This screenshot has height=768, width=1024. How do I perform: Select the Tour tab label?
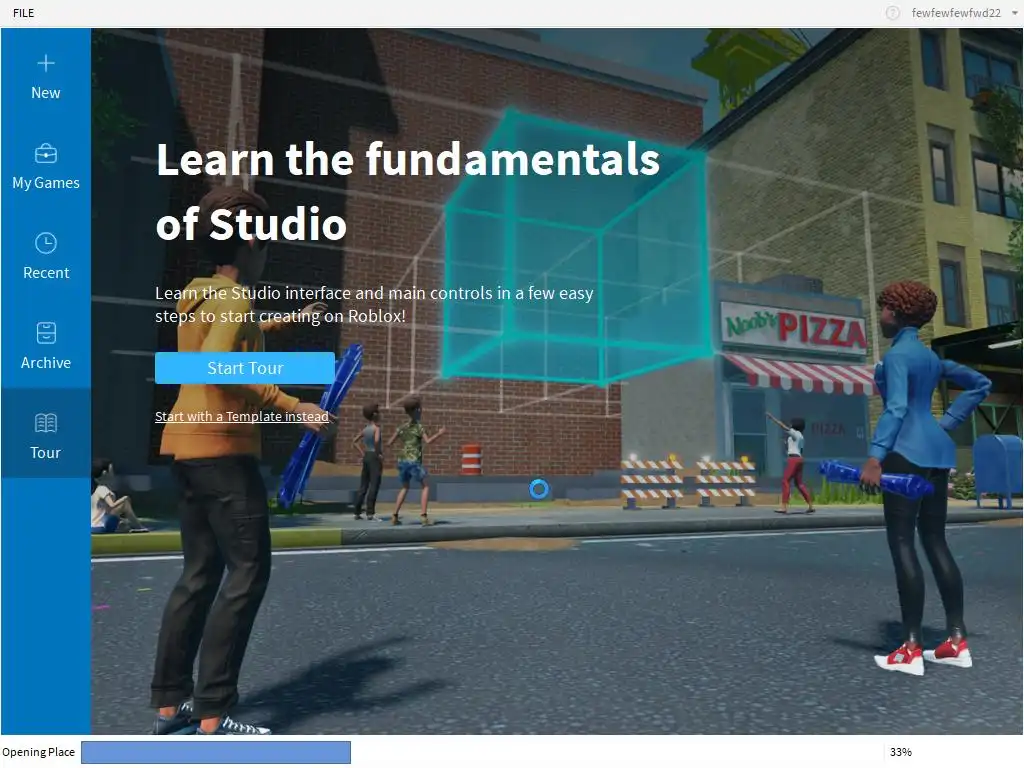pos(46,453)
